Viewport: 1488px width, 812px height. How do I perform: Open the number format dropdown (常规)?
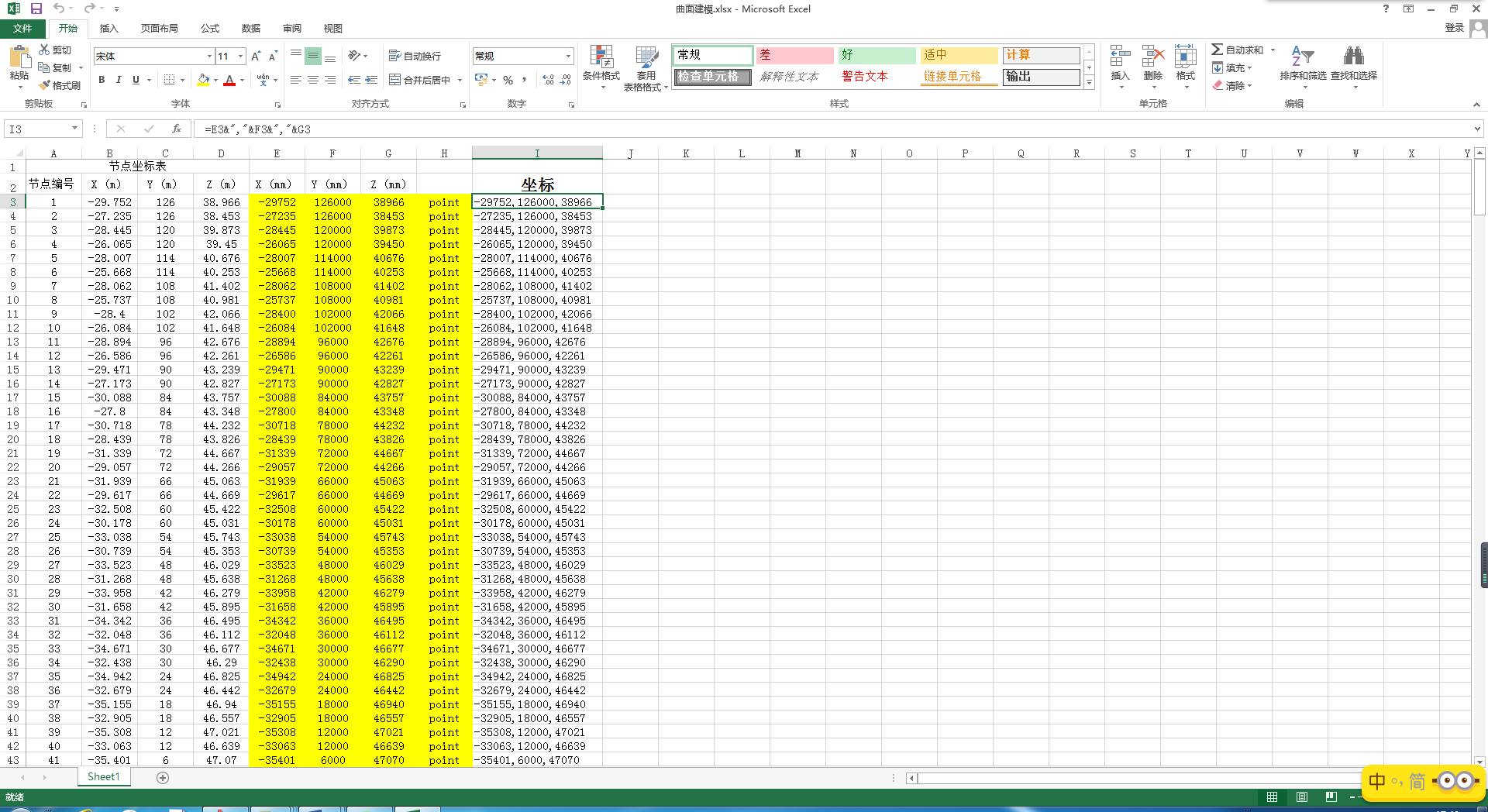click(568, 56)
